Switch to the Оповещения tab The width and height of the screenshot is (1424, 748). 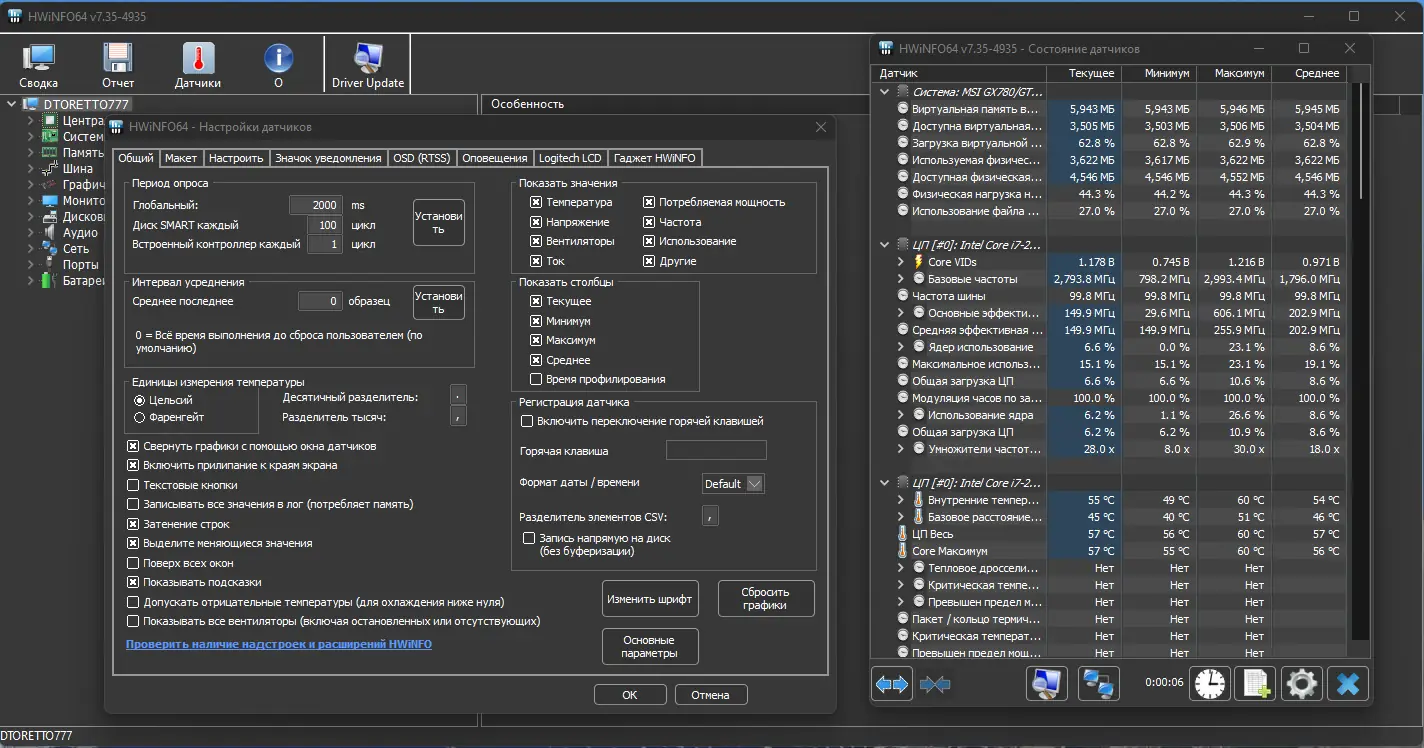point(494,158)
